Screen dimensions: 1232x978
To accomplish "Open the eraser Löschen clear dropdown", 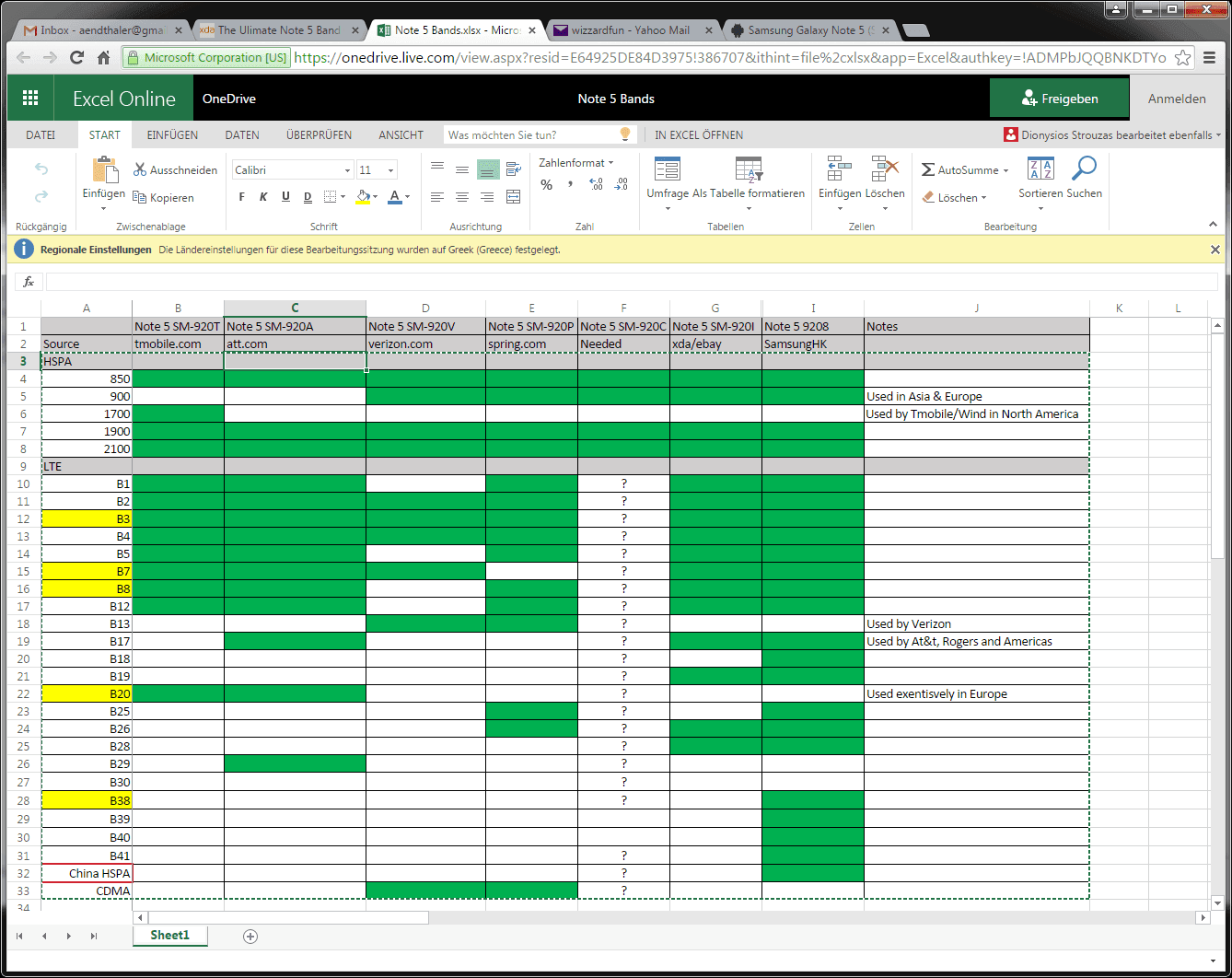I will tap(955, 198).
